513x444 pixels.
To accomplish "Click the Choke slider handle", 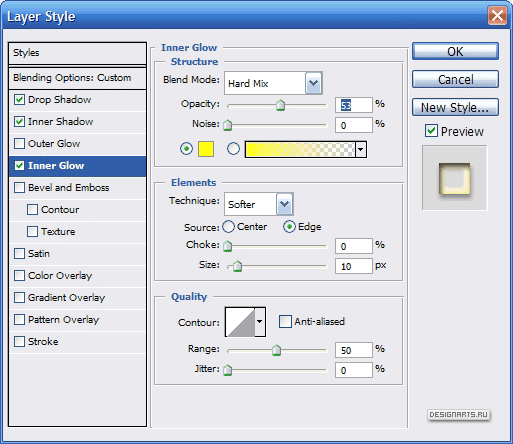I will point(228,246).
